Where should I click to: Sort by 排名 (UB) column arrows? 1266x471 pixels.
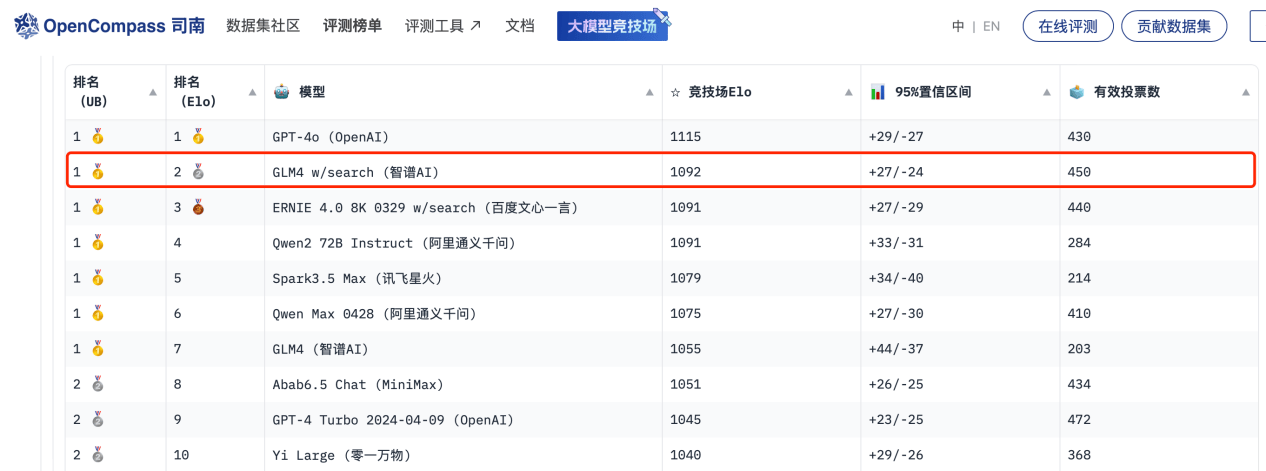pyautogui.click(x=153, y=92)
